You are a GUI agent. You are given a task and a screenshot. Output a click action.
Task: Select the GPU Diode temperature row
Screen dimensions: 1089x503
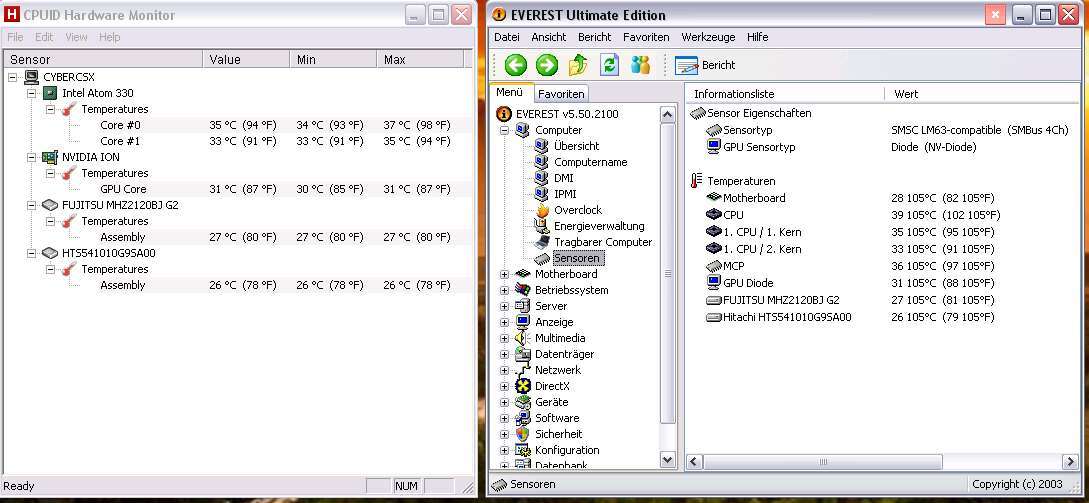[x=850, y=283]
